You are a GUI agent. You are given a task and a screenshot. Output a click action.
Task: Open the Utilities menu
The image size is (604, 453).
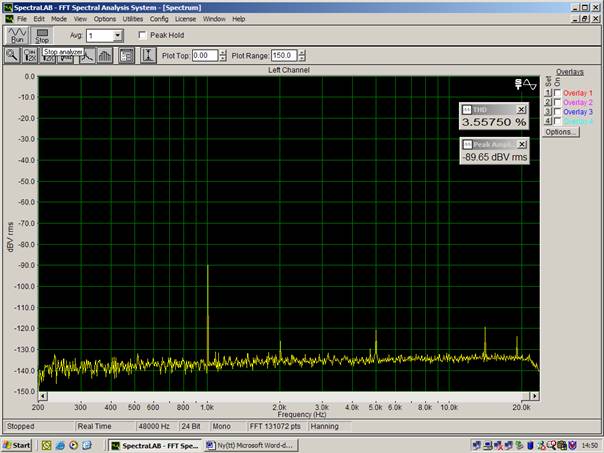133,19
